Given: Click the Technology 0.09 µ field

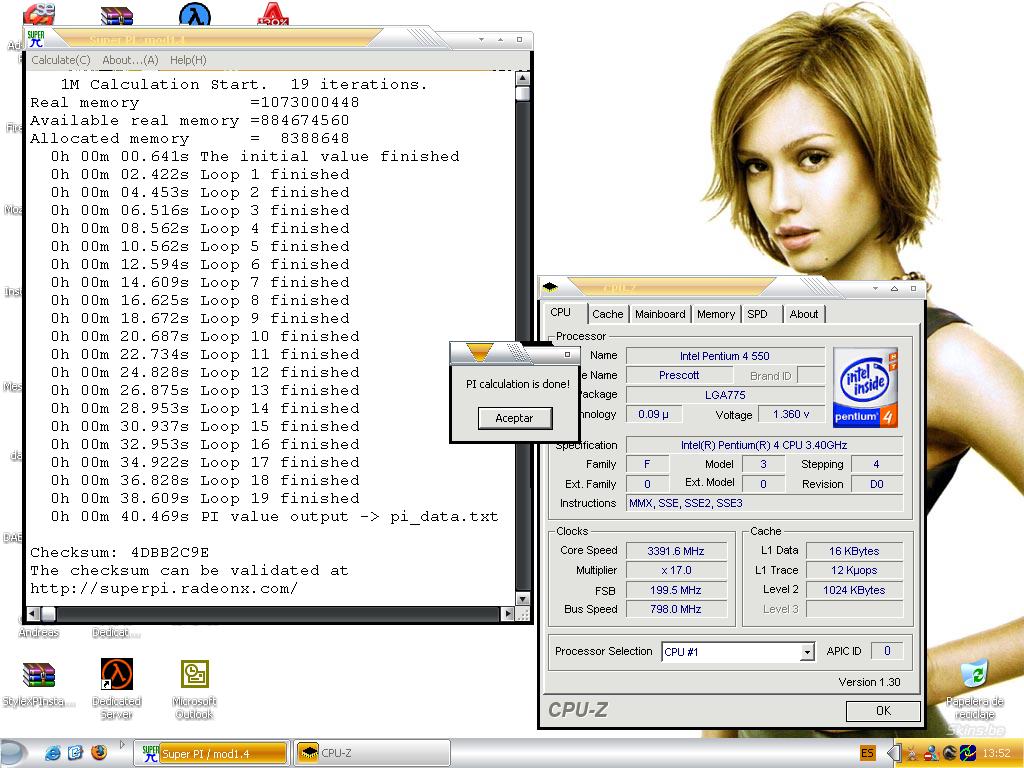Looking at the screenshot, I should (x=654, y=415).
